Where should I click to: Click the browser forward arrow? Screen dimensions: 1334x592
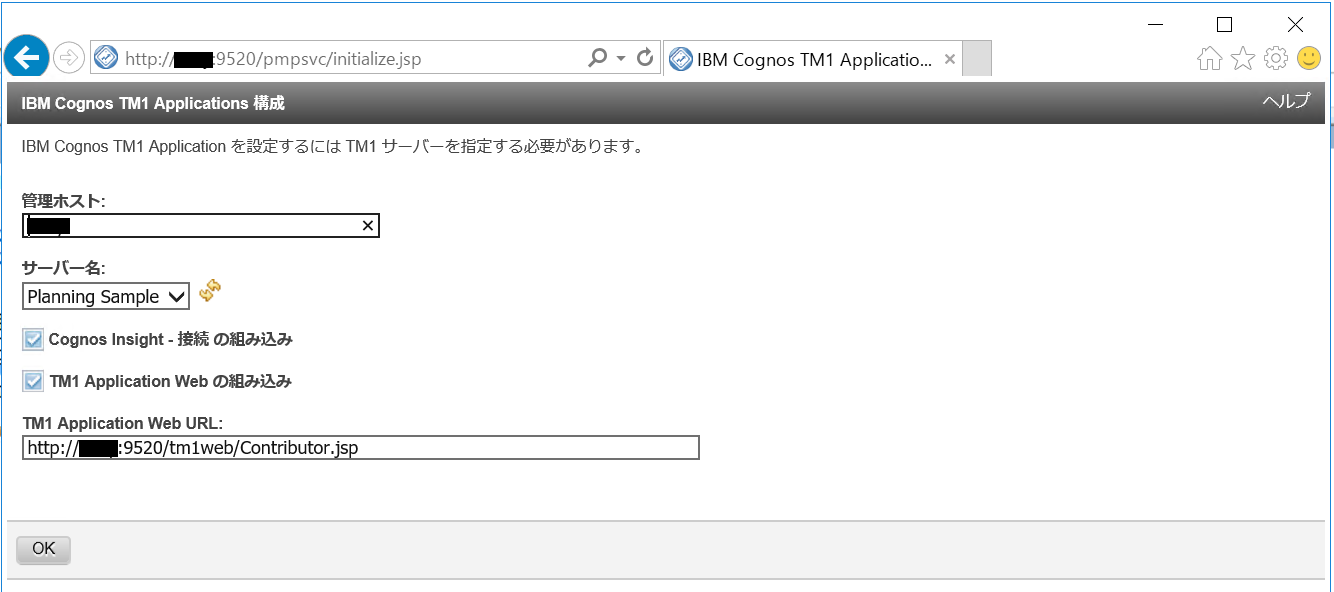pos(68,58)
